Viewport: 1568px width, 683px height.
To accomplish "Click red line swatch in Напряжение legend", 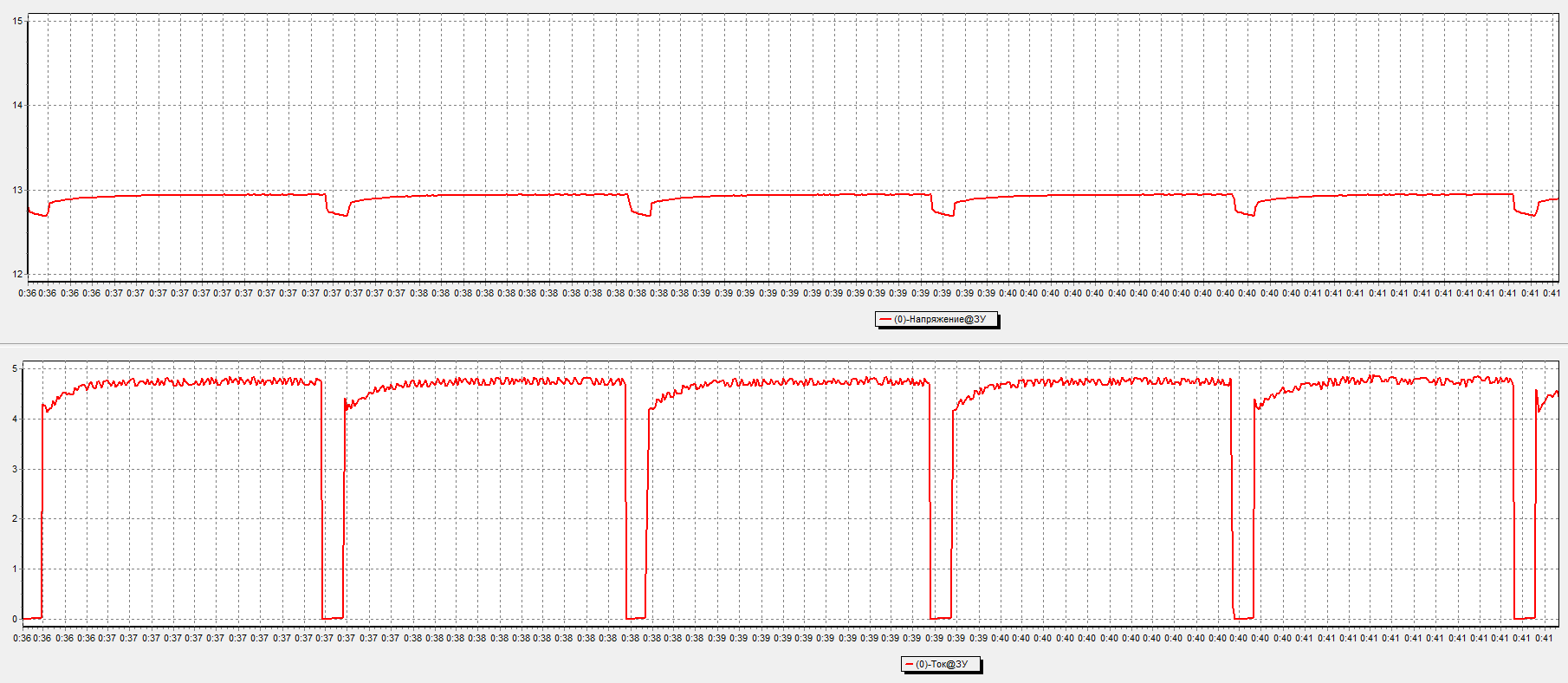I will (885, 320).
